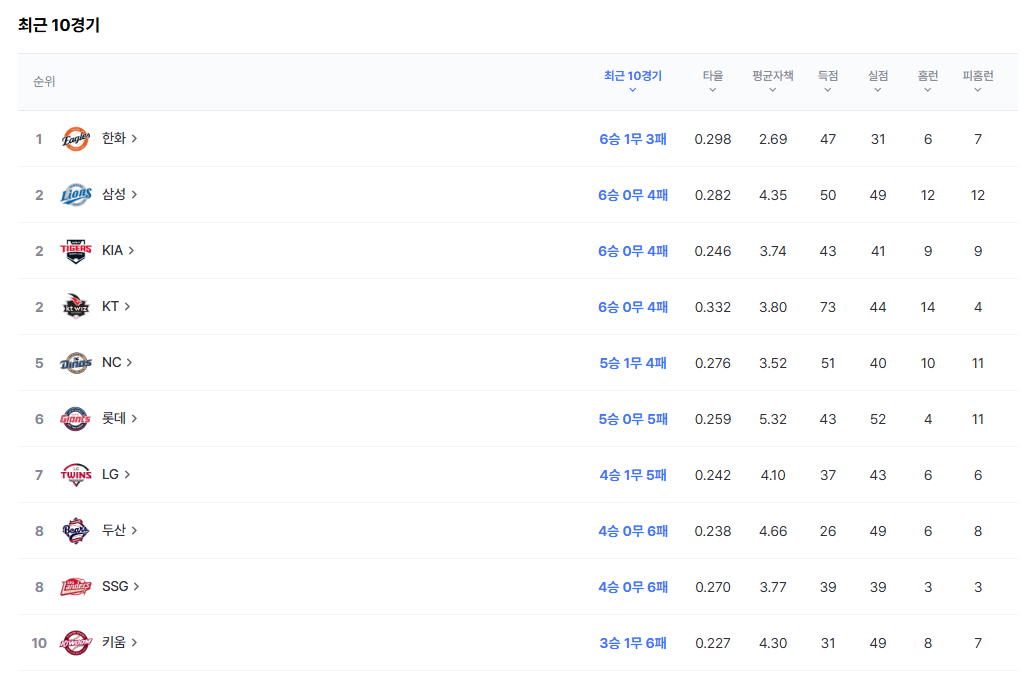Select 키움's batting average 0.227
The image size is (1031, 680).
pos(713,643)
